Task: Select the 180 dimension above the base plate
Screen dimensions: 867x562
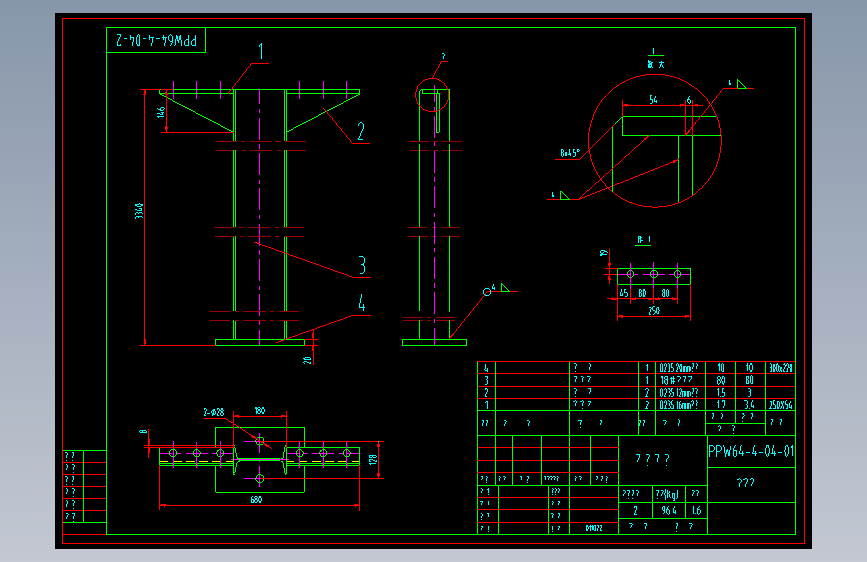Action: tap(259, 410)
